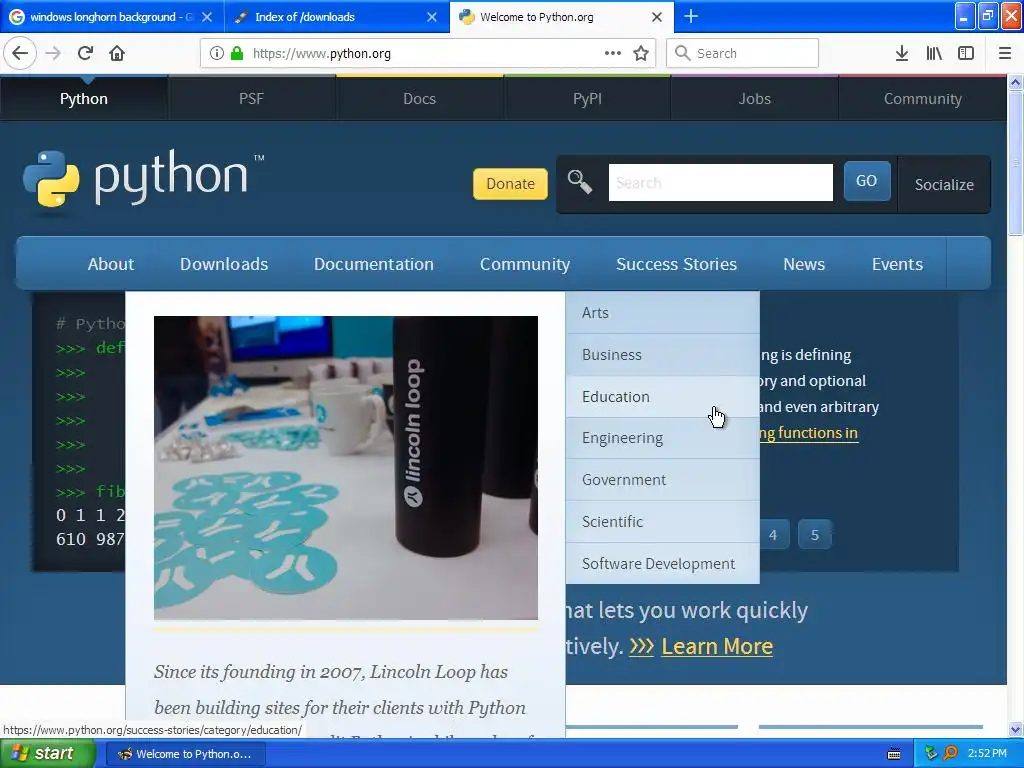
Task: Click the page scrollbar up arrow
Action: 1015,82
